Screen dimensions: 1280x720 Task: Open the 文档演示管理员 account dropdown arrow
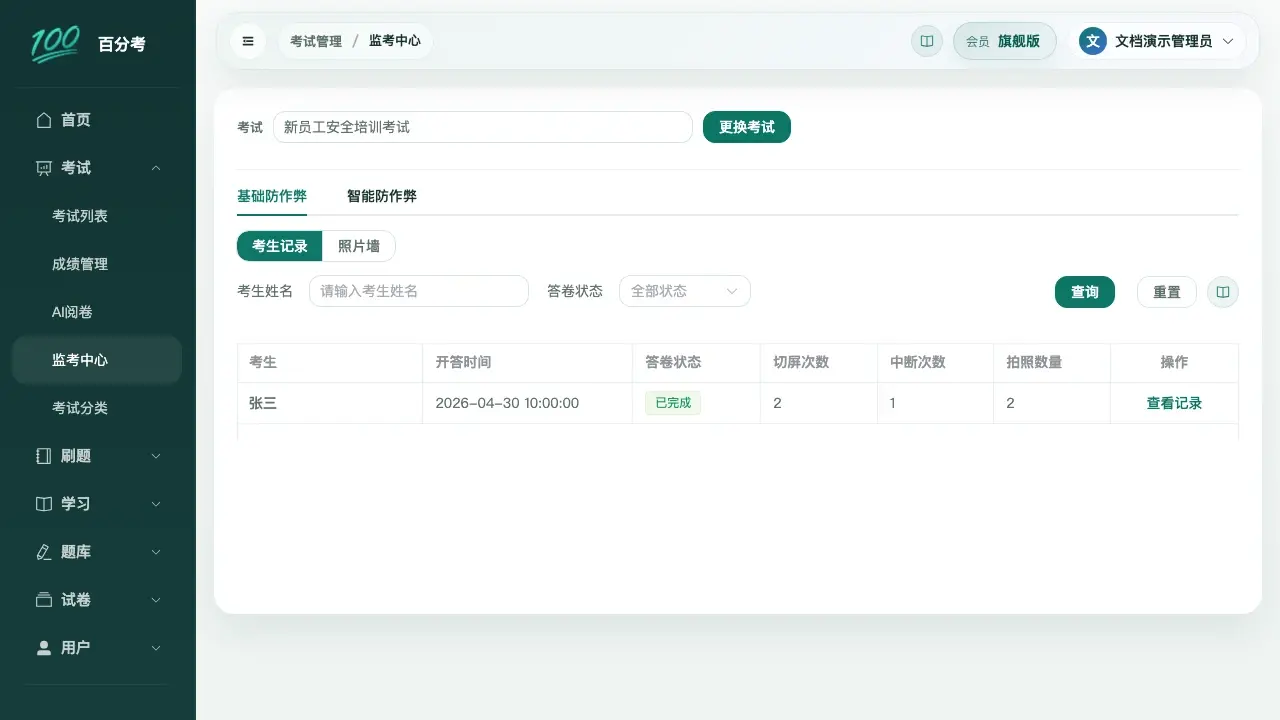(x=1228, y=41)
